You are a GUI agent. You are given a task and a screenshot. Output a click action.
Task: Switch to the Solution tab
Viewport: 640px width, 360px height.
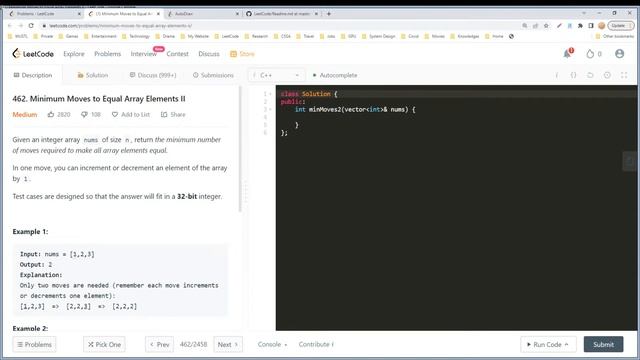coord(93,75)
